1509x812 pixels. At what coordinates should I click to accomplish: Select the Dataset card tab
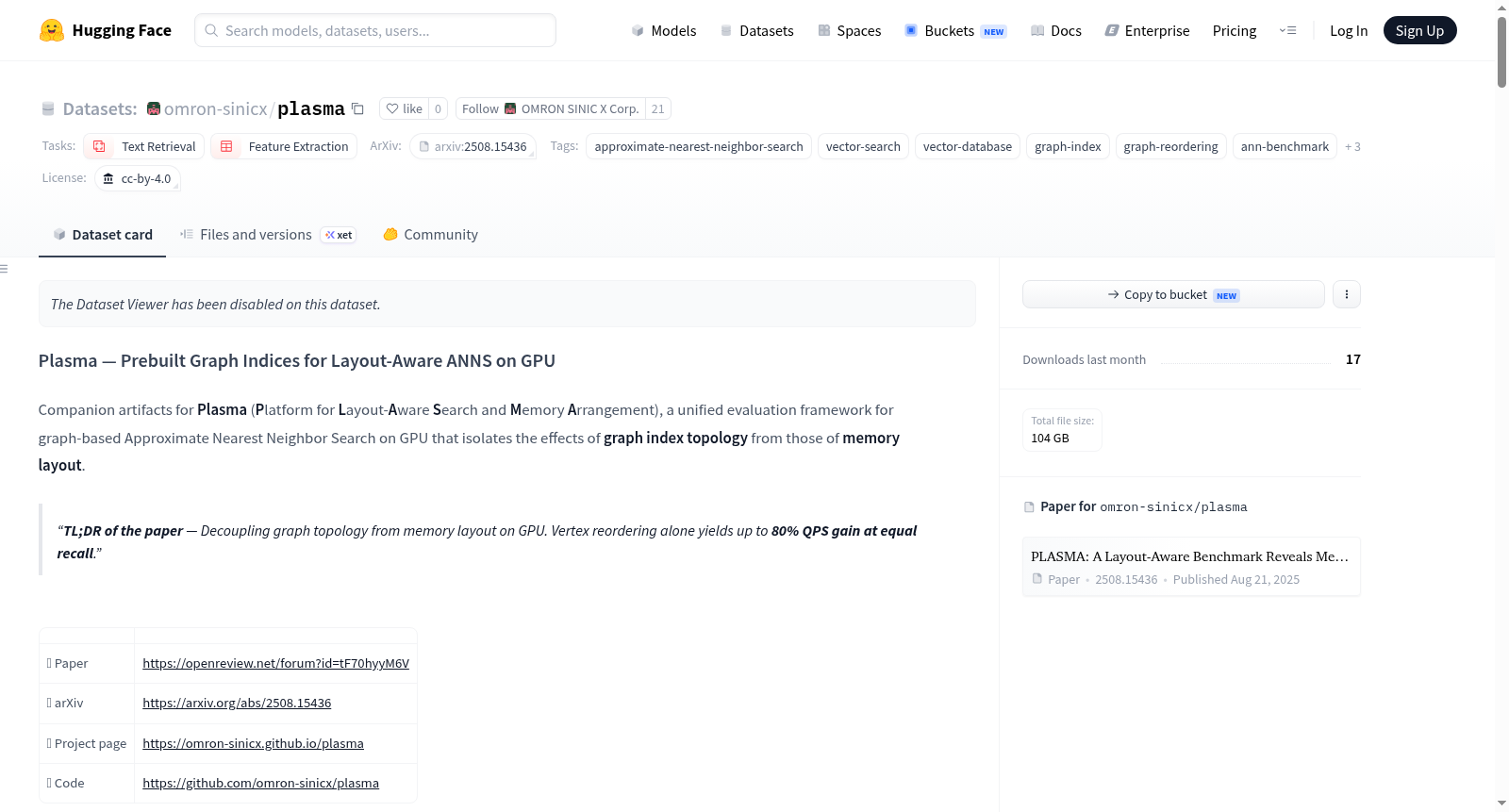pyautogui.click(x=102, y=235)
